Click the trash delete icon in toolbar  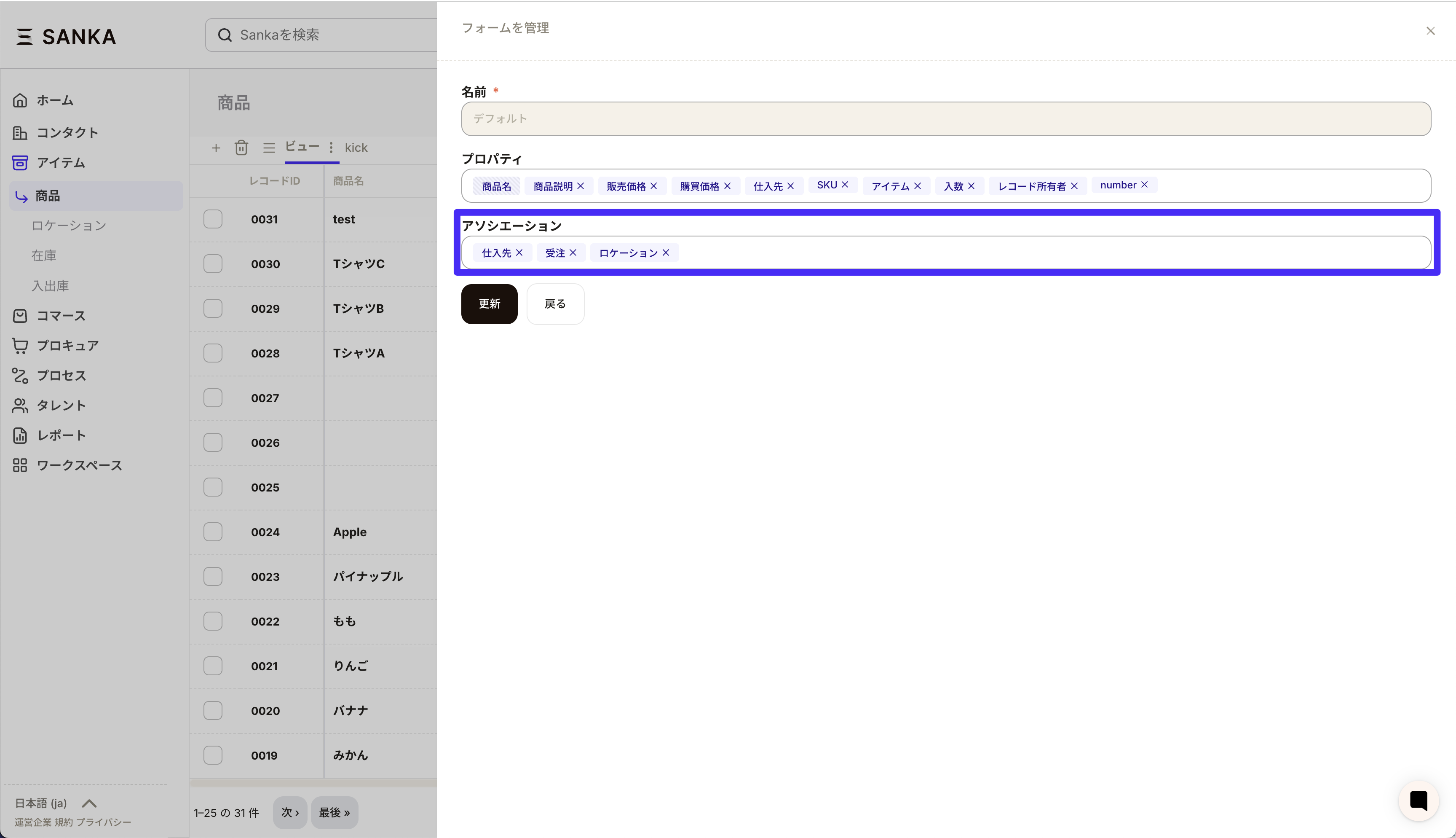pyautogui.click(x=241, y=148)
